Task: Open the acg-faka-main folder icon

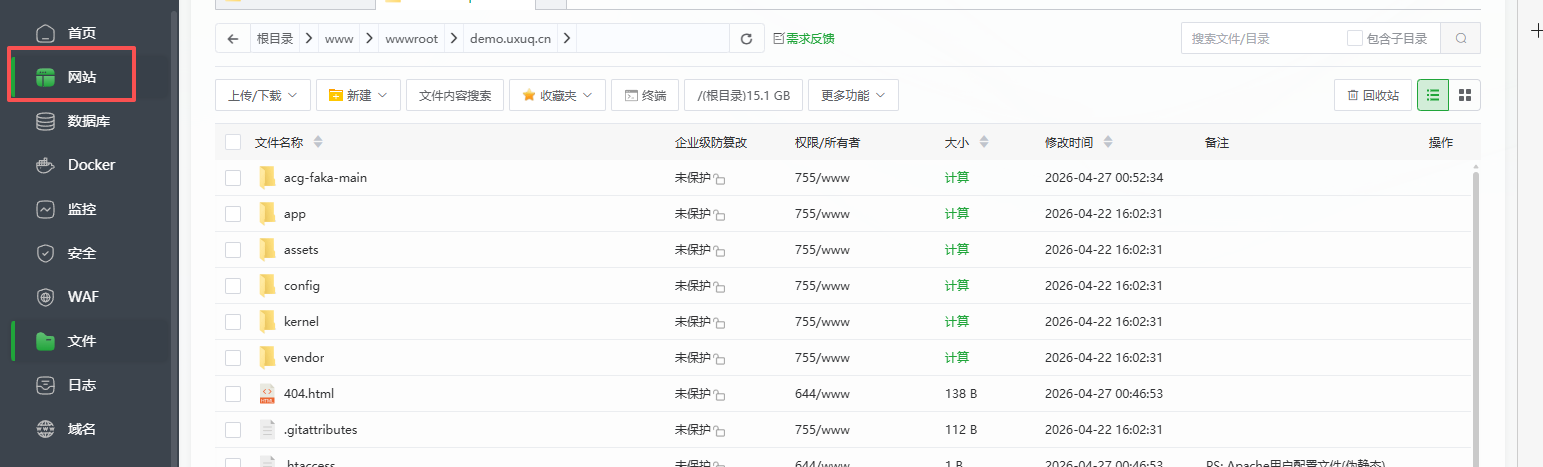Action: pyautogui.click(x=267, y=178)
